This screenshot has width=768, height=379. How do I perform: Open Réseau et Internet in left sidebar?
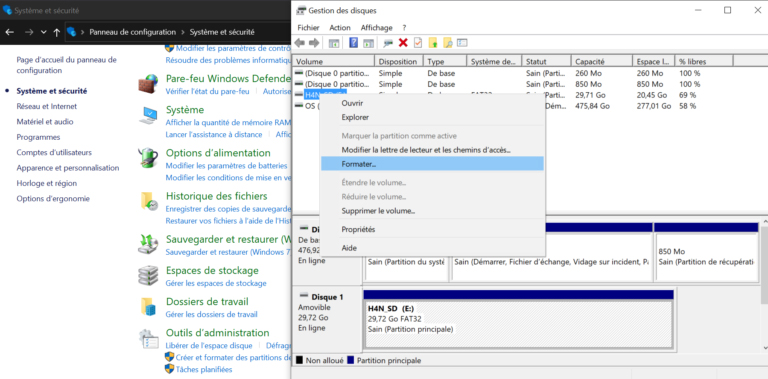tap(47, 106)
